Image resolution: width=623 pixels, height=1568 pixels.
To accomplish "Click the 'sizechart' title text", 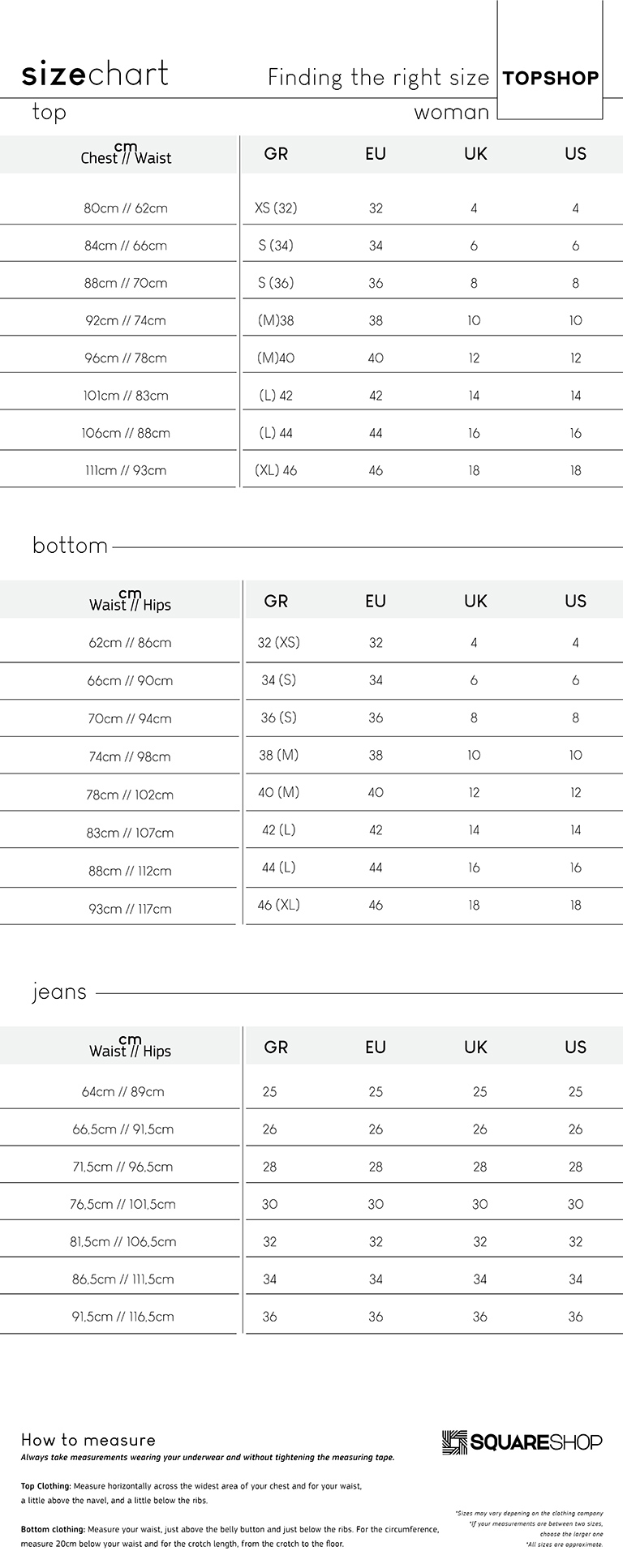I will tap(95, 74).
